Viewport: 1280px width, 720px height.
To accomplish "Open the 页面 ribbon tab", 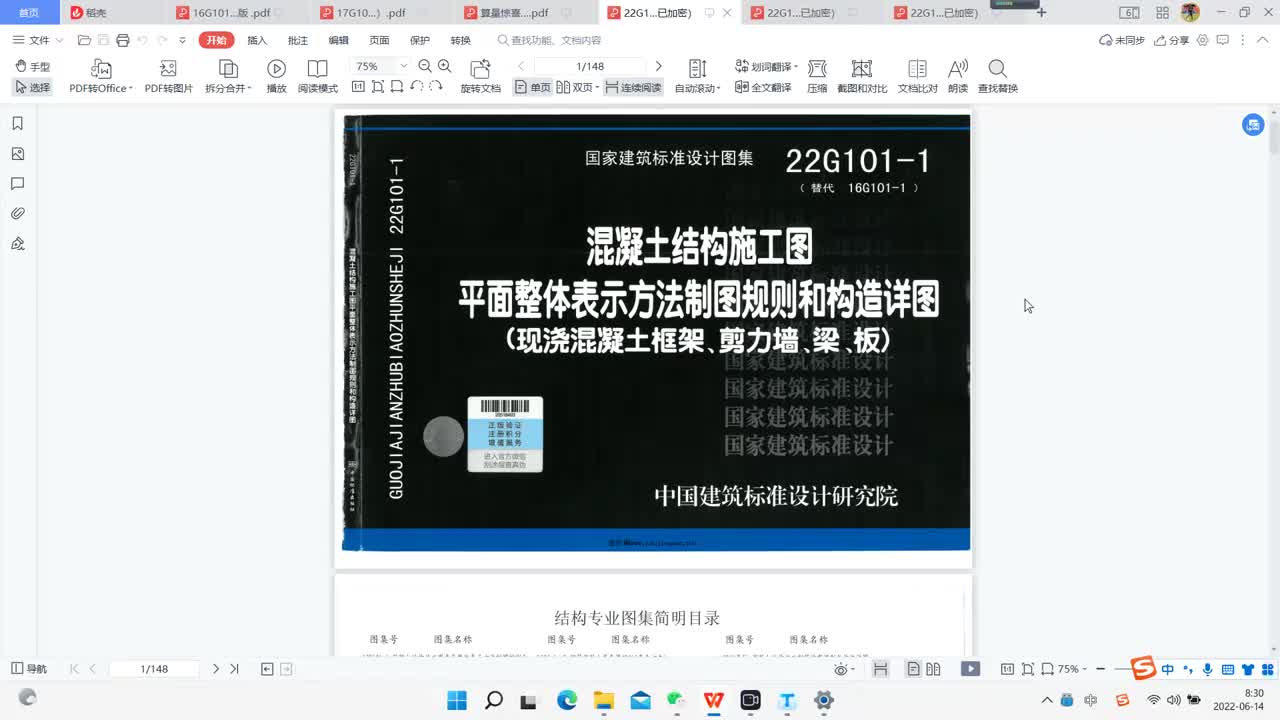I will click(379, 40).
